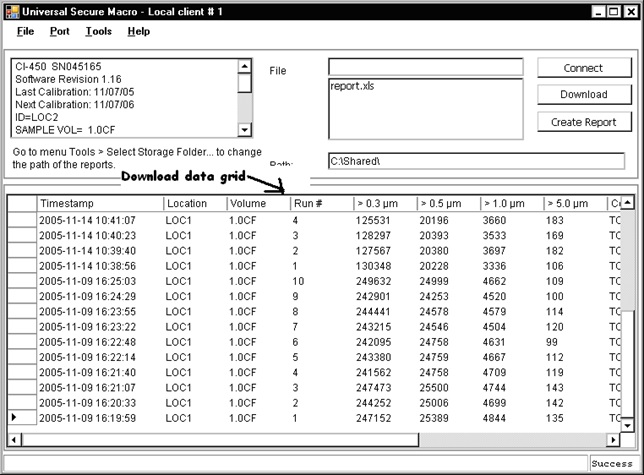Viewport: 644px width, 475px height.
Task: Sort by the Volume column header
Action: tap(259, 204)
